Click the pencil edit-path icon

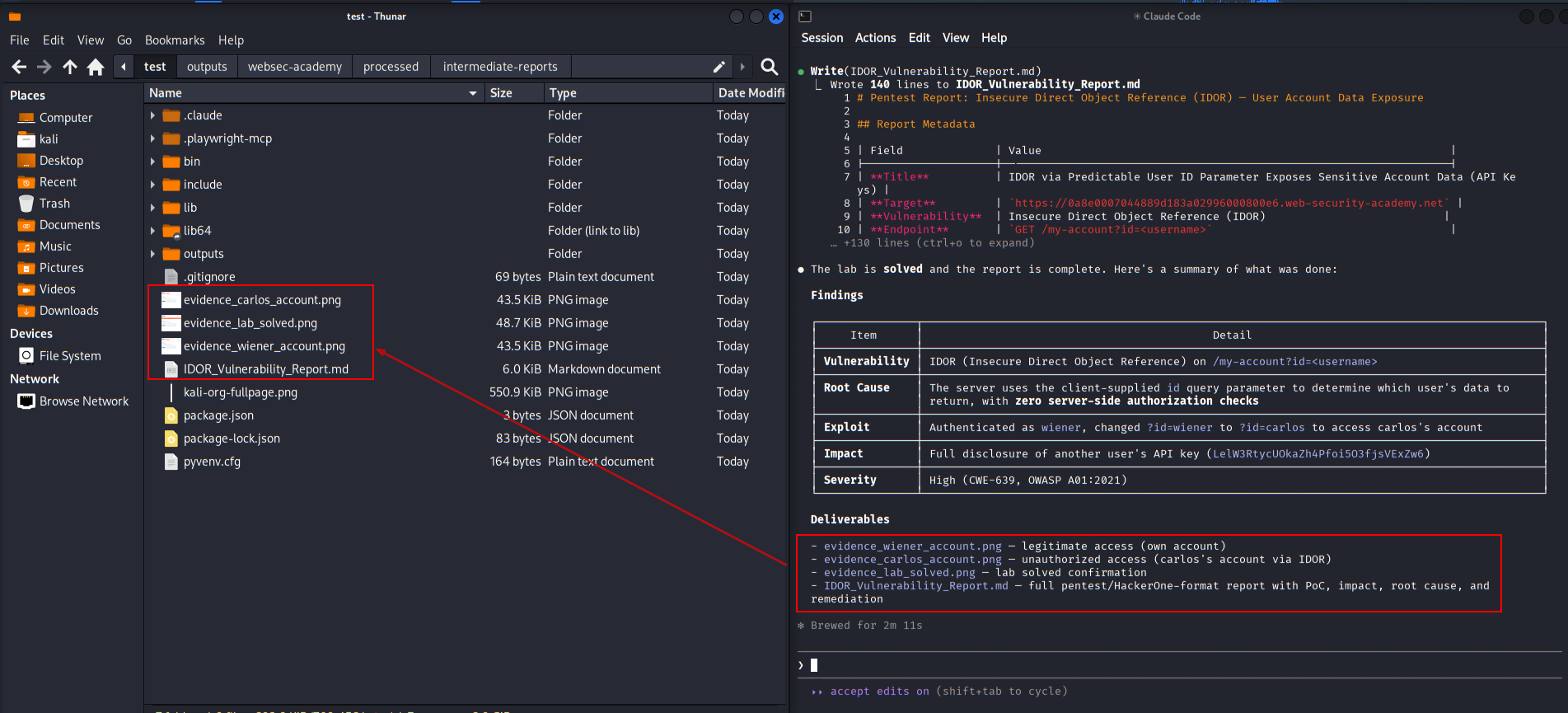[x=718, y=67]
